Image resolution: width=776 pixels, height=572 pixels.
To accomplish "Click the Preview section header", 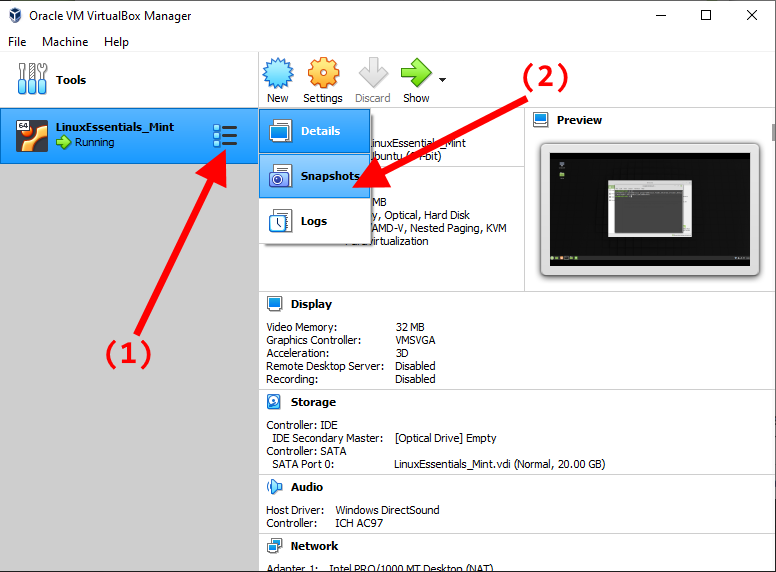I will point(579,120).
